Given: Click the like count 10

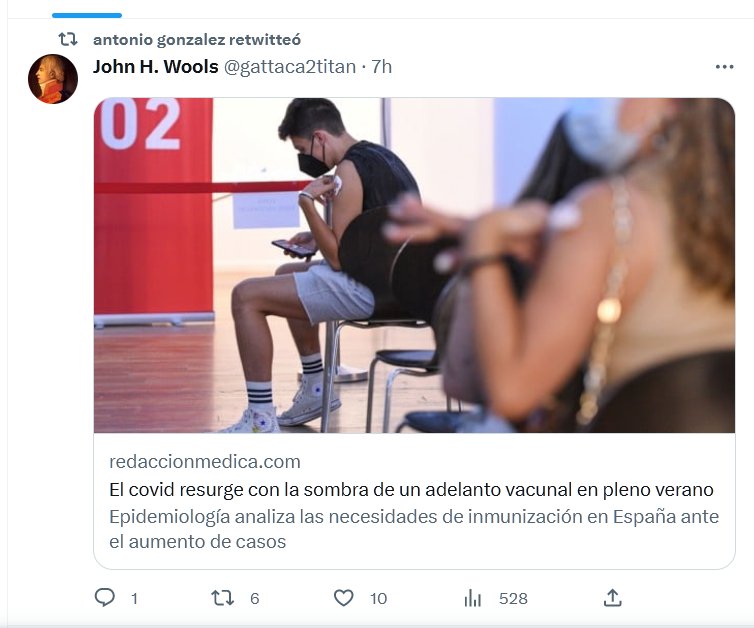Looking at the screenshot, I should (x=378, y=599).
